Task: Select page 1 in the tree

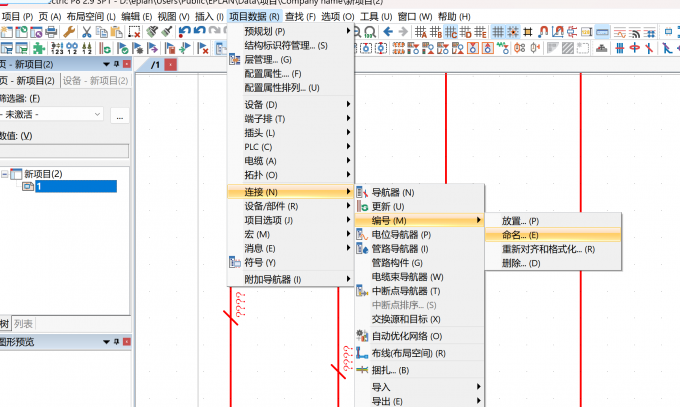Action: pyautogui.click(x=75, y=187)
